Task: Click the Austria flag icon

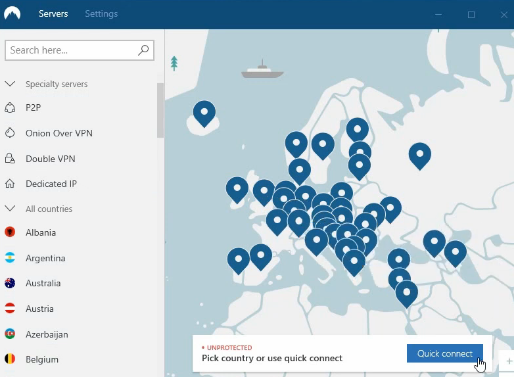Action: (10, 308)
